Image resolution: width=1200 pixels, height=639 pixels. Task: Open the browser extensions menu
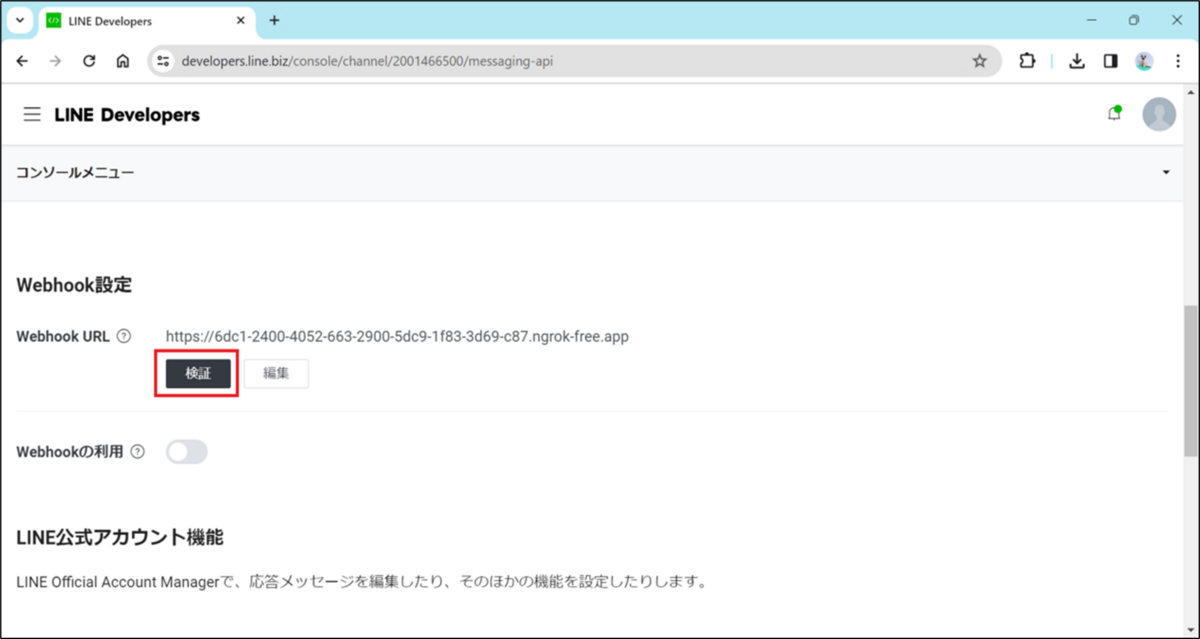pos(1027,61)
